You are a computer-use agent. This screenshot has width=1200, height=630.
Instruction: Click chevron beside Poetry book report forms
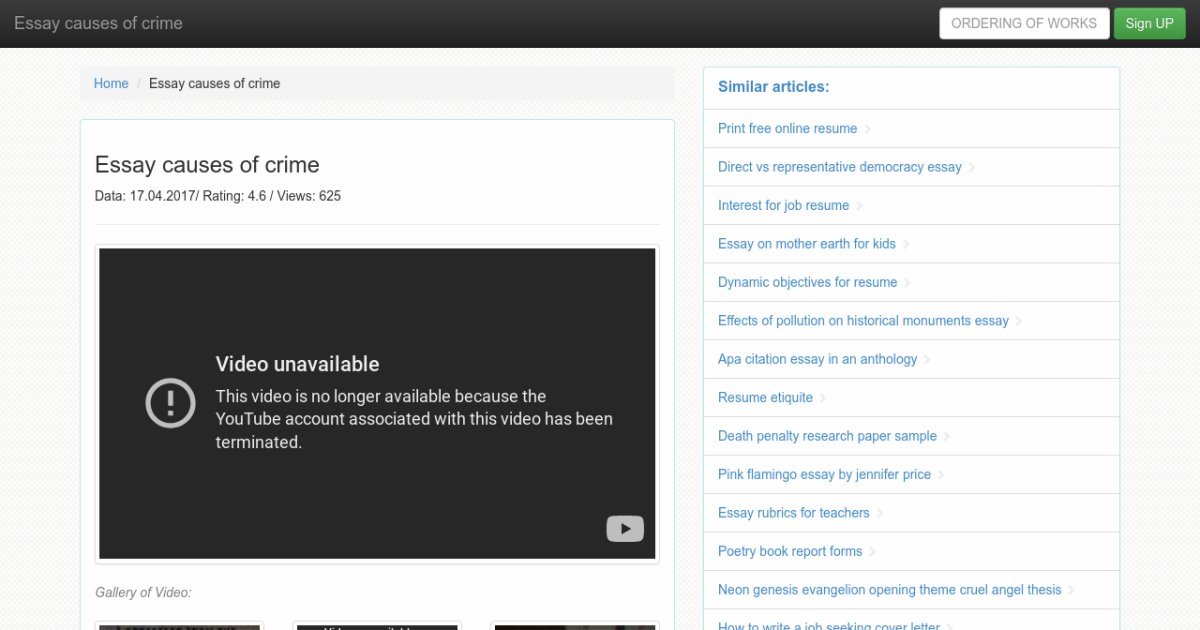tap(872, 552)
